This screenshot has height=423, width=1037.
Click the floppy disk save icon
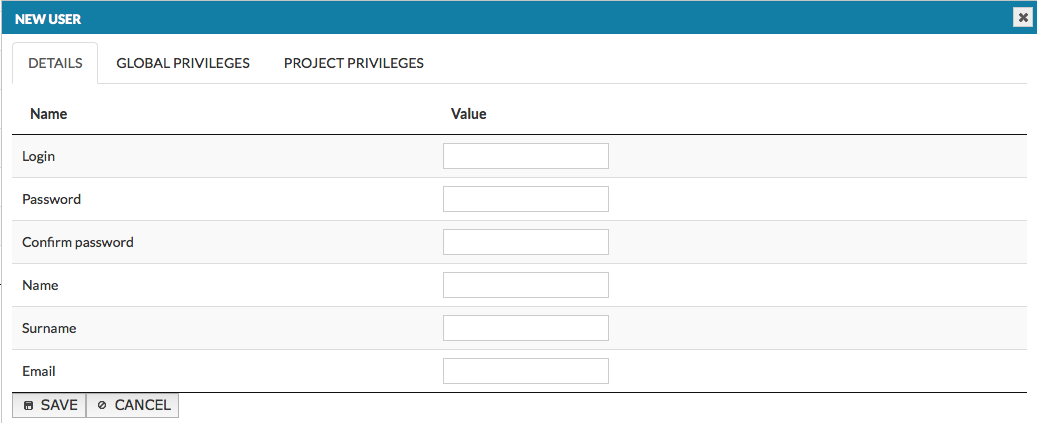pos(28,406)
